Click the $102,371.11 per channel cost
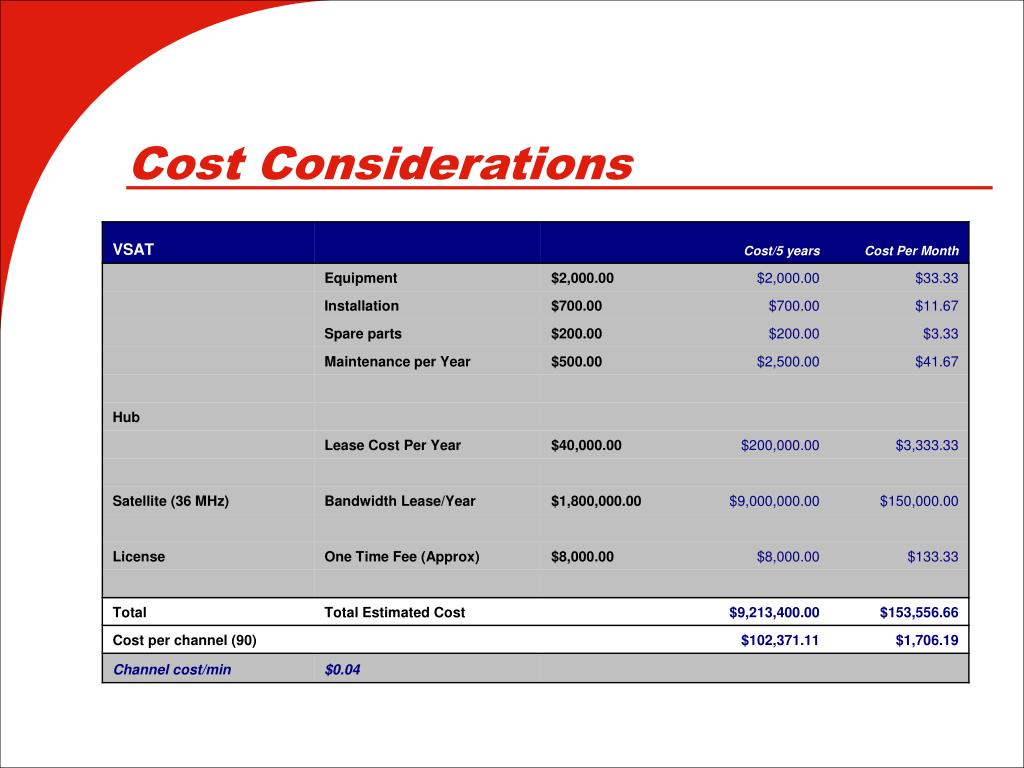This screenshot has height=768, width=1024. tap(780, 640)
